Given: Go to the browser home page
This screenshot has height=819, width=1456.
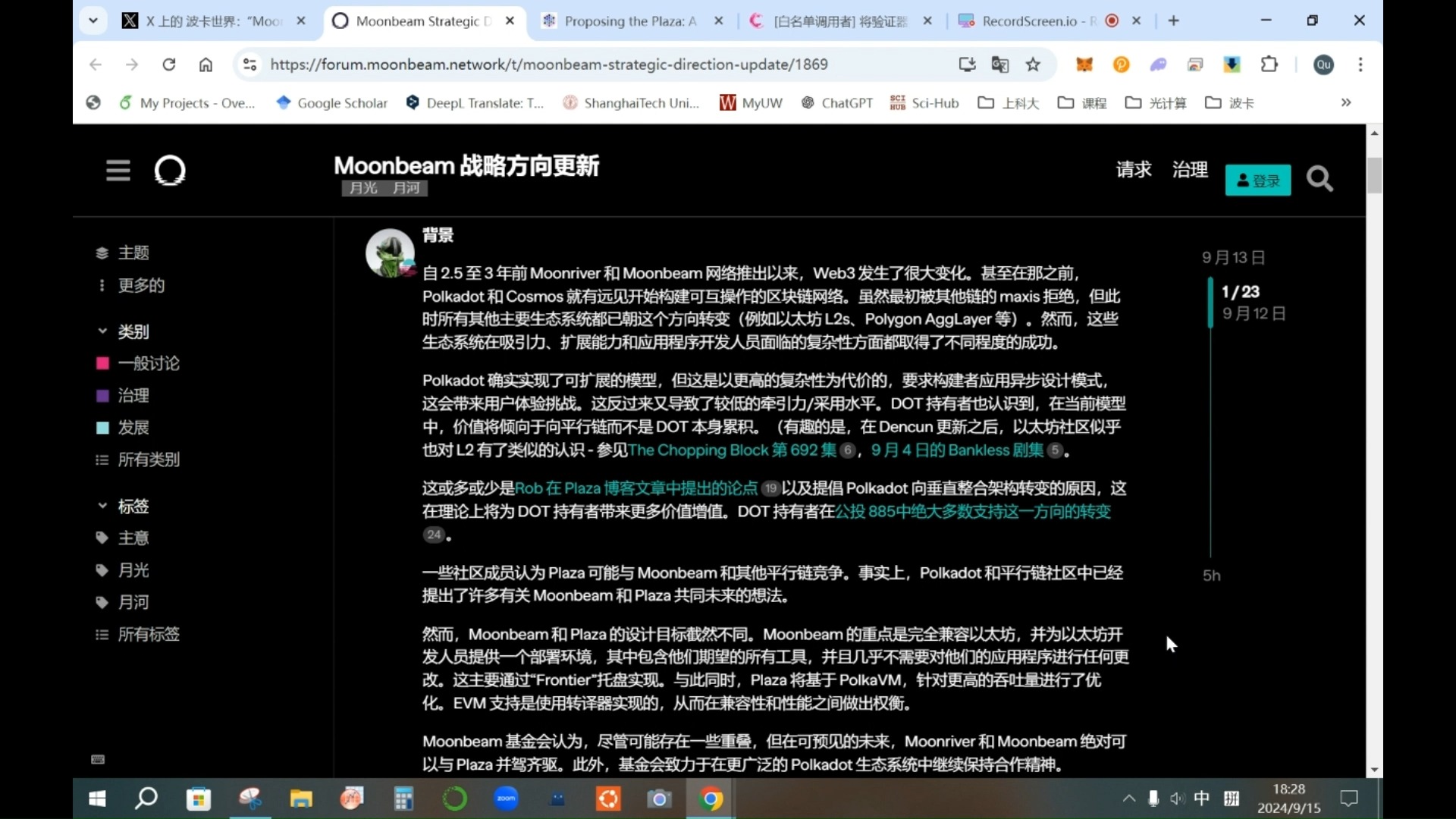Looking at the screenshot, I should tap(206, 64).
